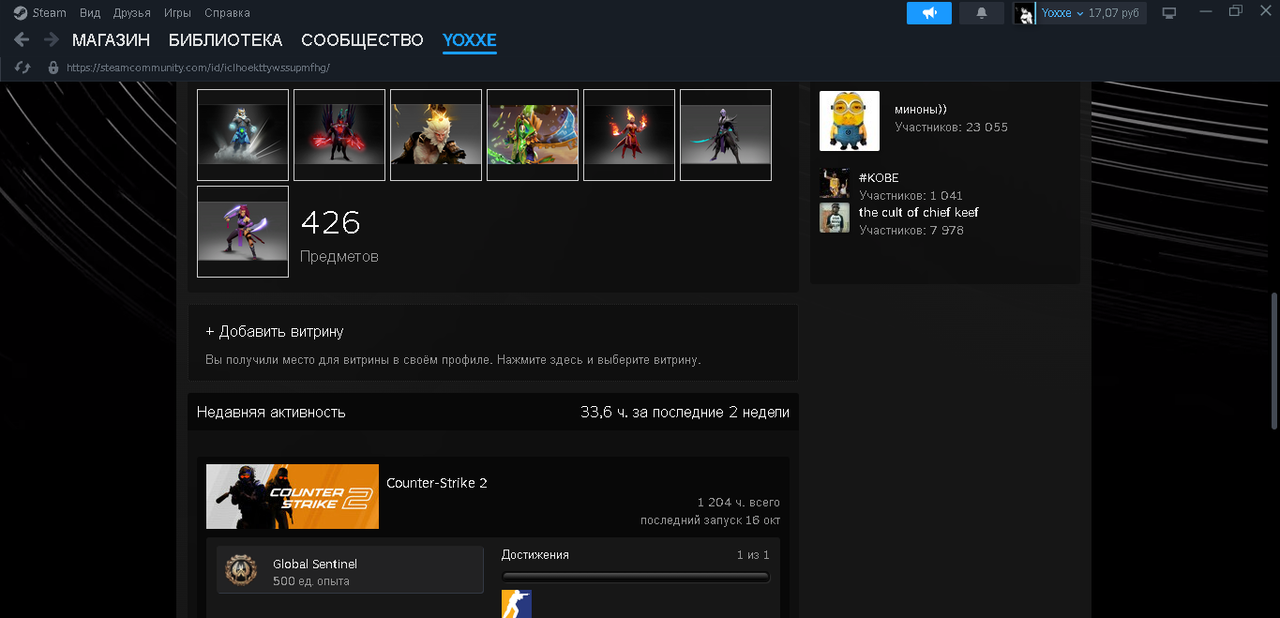Click the wallet balance 17,07 руб
The image size is (1280, 618).
click(x=1115, y=13)
